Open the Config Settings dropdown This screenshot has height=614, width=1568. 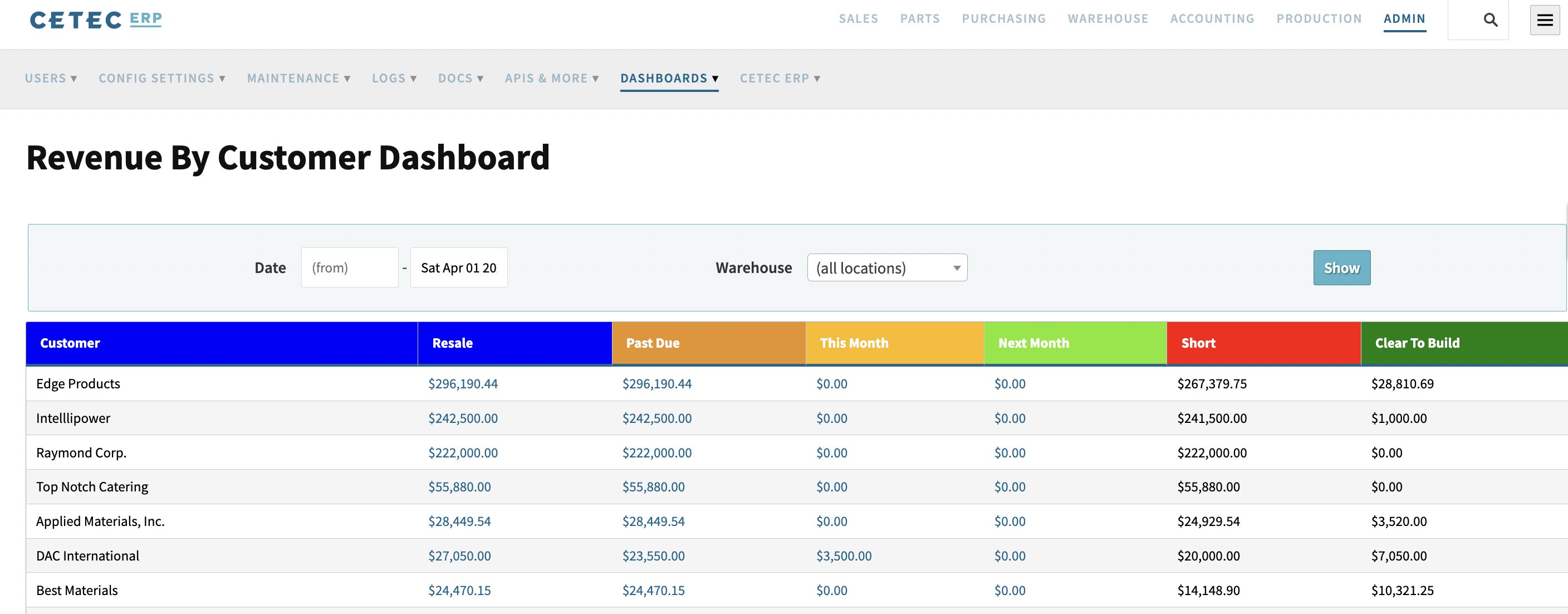(x=162, y=79)
